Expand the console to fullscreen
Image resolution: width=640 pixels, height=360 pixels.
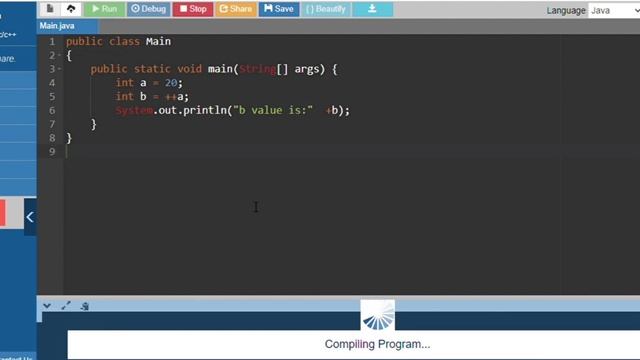(x=66, y=306)
